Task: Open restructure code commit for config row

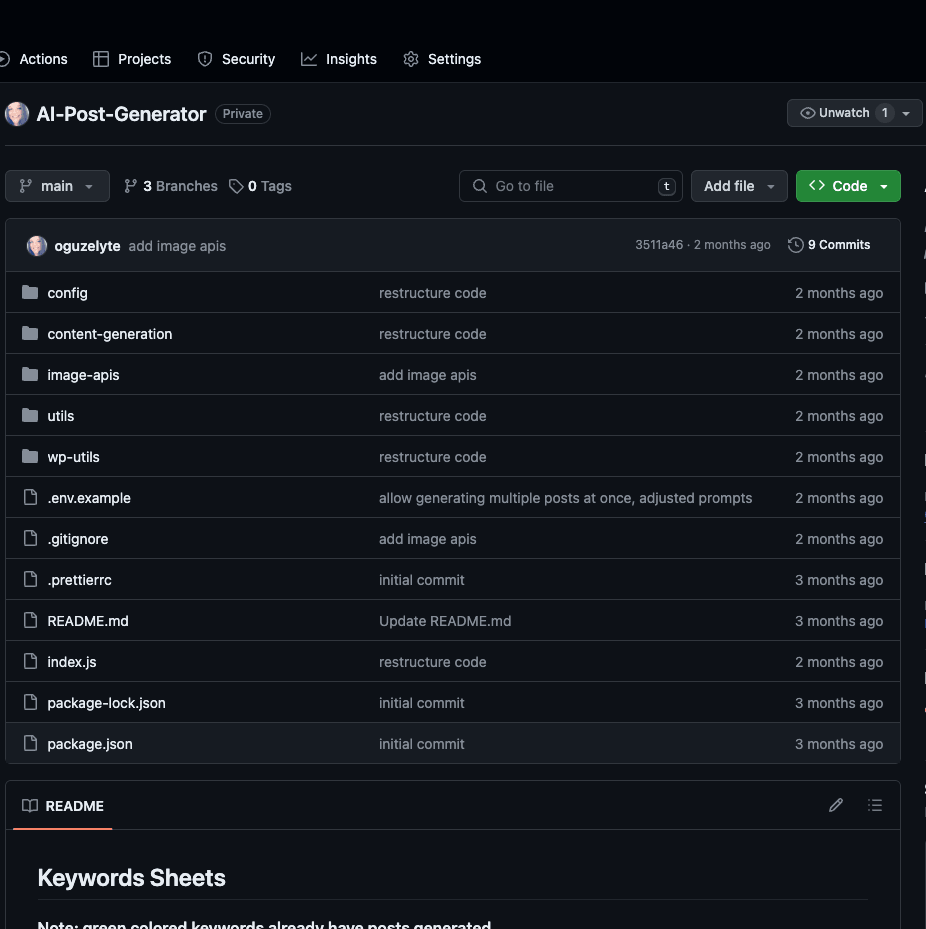Action: coord(432,293)
